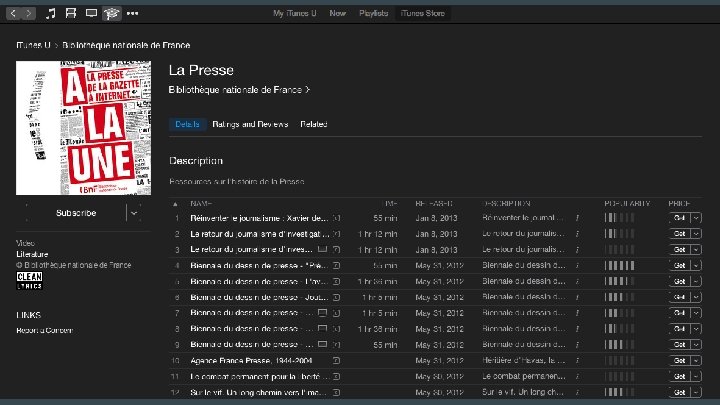Image resolution: width=720 pixels, height=405 pixels.
Task: Show description info for row 4
Action: coord(577,265)
